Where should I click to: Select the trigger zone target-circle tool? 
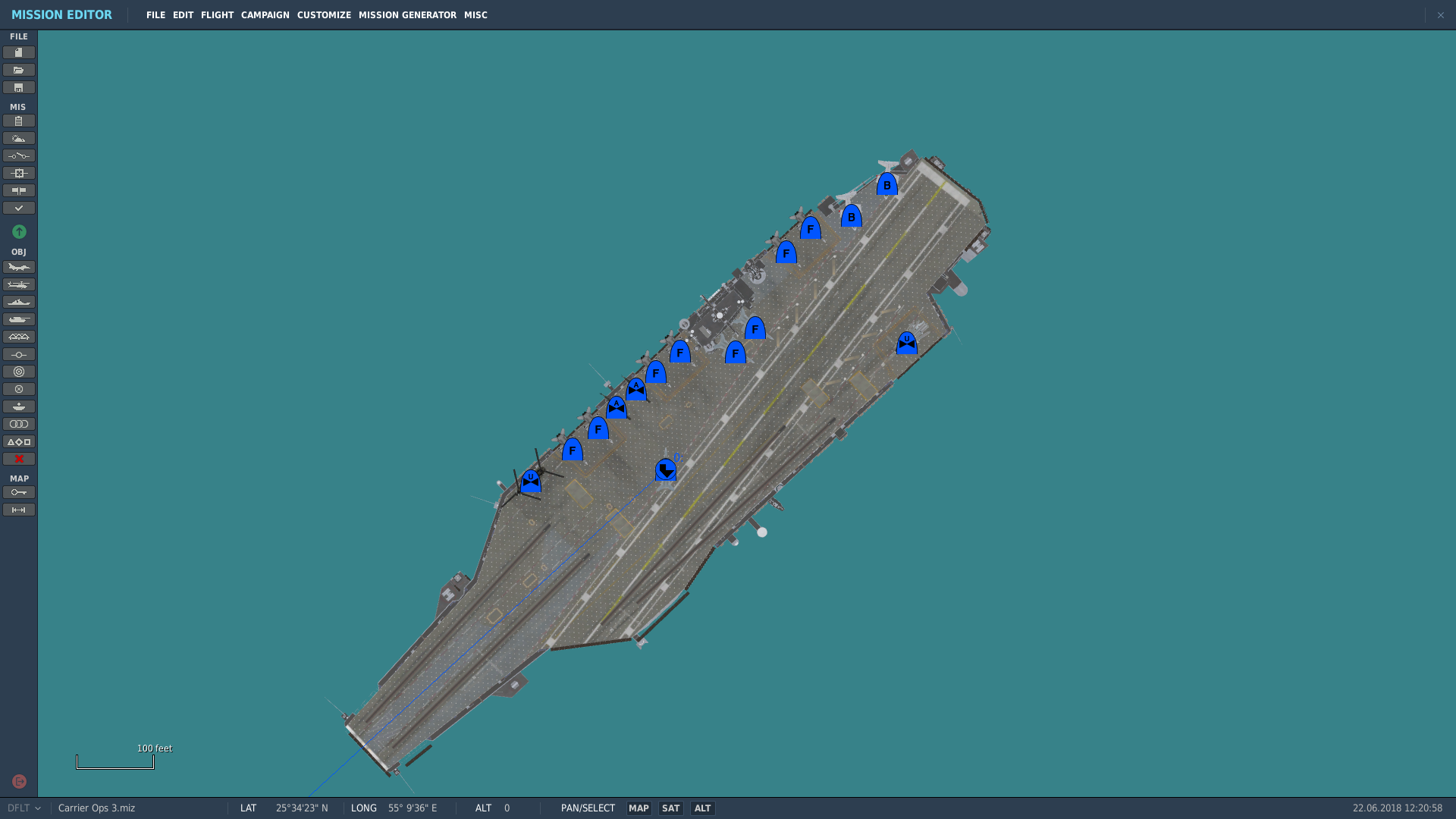coord(19,372)
